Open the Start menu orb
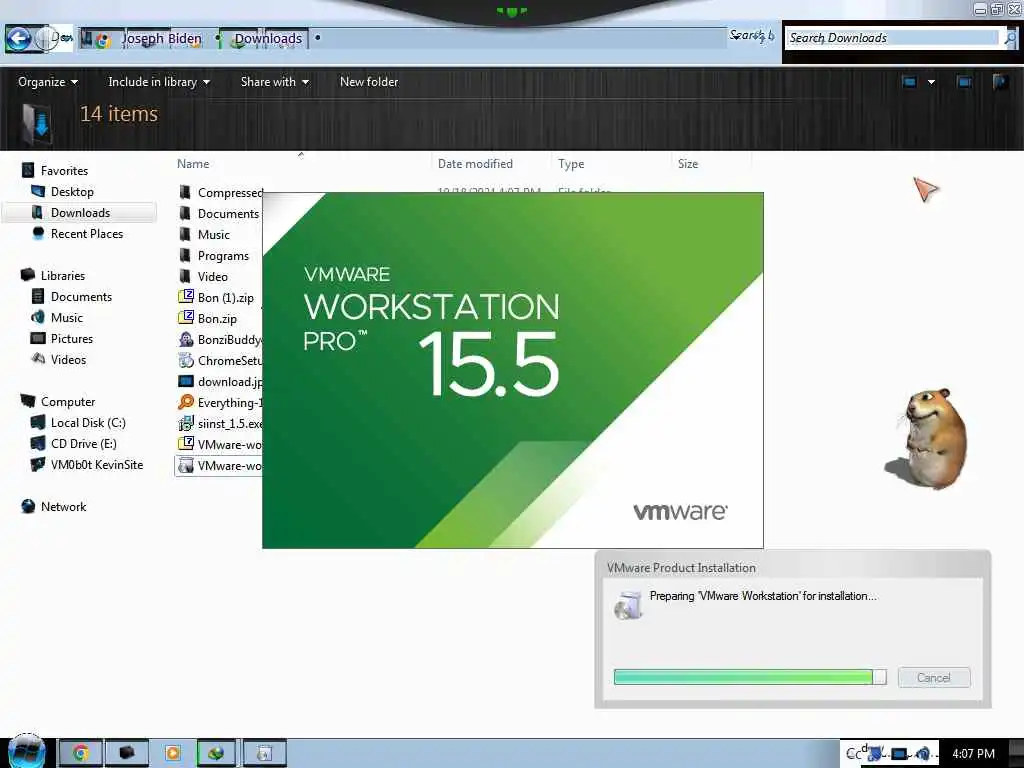Viewport: 1024px width, 768px height. tap(26, 752)
